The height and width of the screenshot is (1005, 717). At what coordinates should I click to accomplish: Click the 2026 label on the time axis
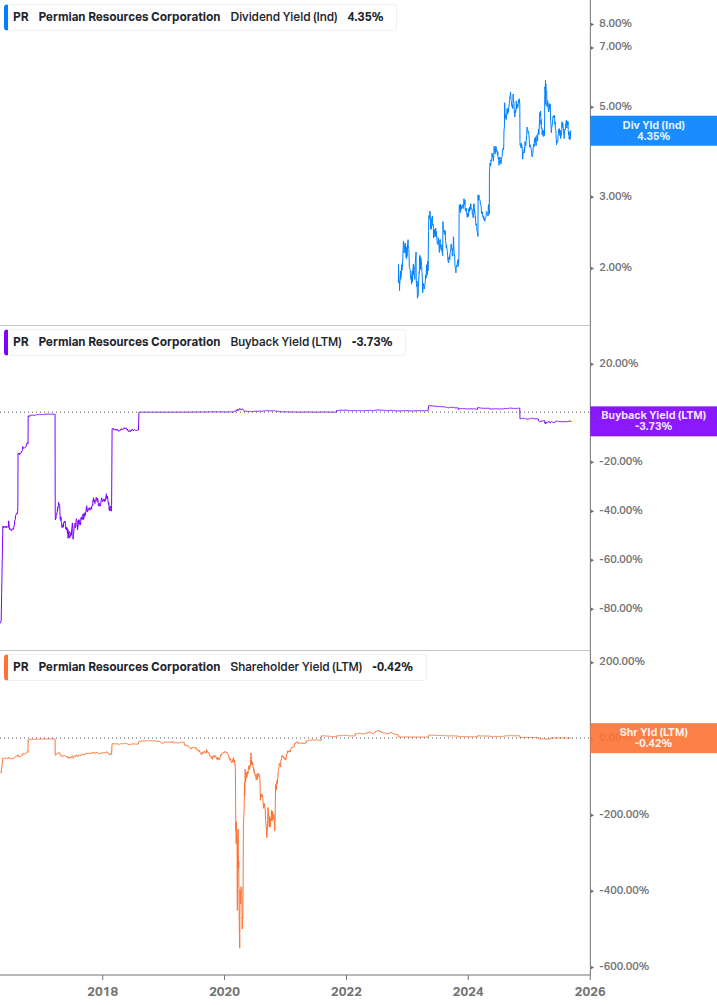[589, 992]
